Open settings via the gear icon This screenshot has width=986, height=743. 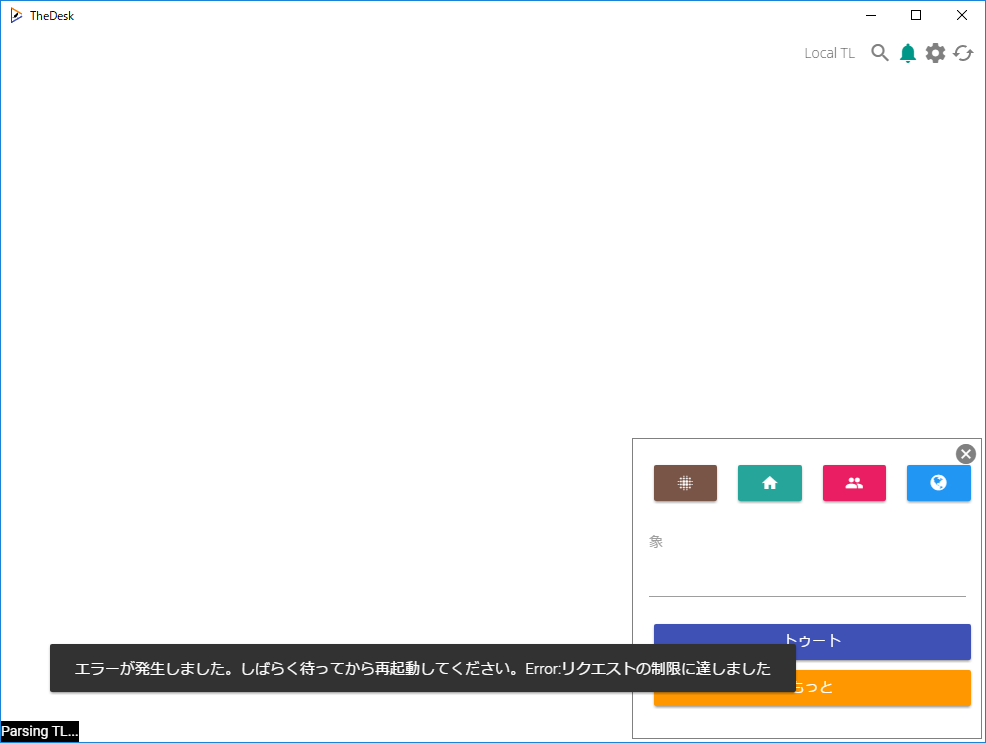click(935, 53)
